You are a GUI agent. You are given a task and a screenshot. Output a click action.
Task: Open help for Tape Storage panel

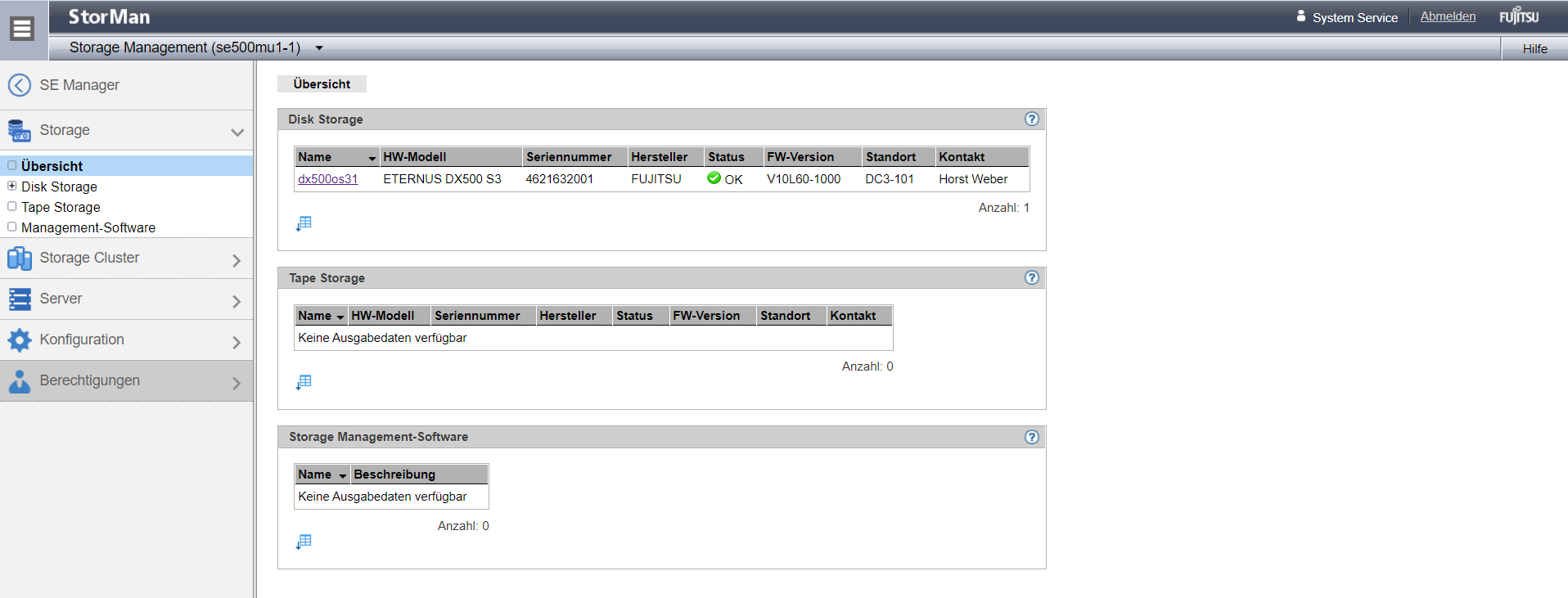point(1032,277)
